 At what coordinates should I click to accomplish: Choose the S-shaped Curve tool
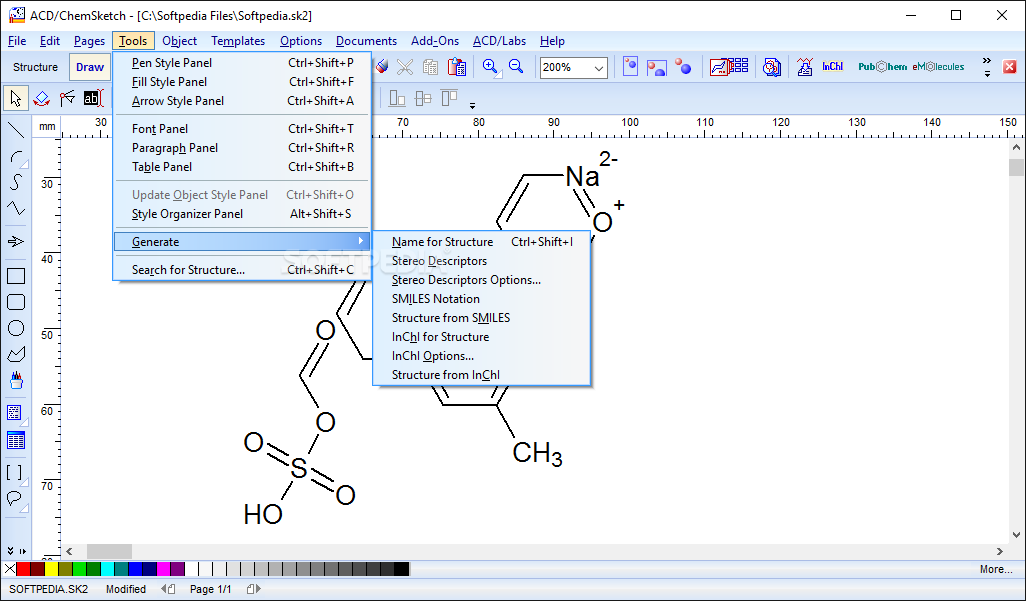pos(16,182)
